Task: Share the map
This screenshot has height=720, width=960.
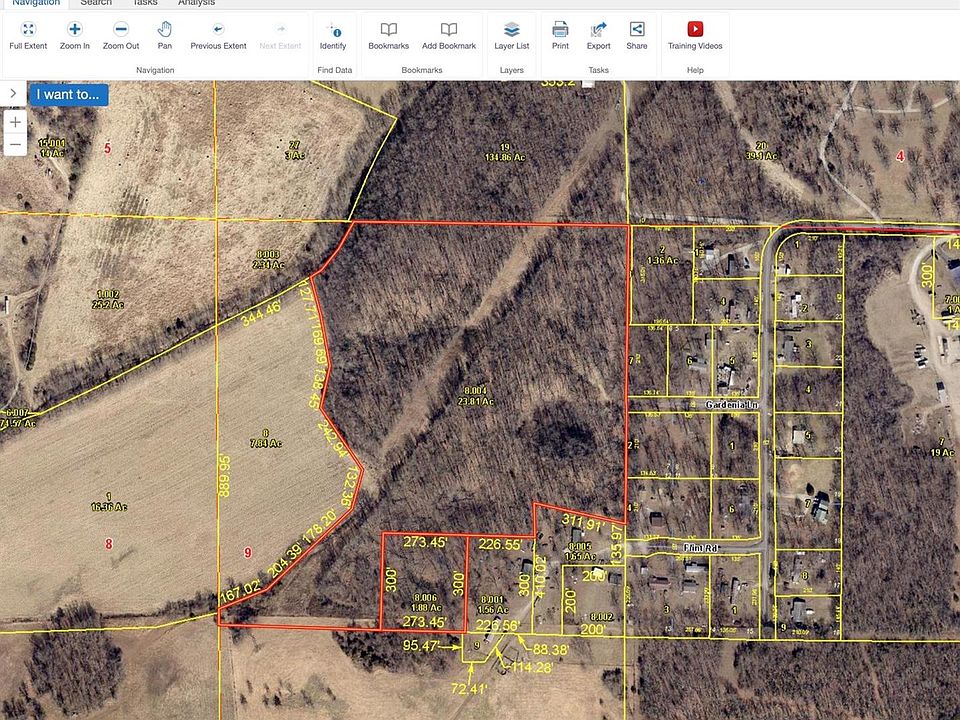Action: click(x=637, y=36)
